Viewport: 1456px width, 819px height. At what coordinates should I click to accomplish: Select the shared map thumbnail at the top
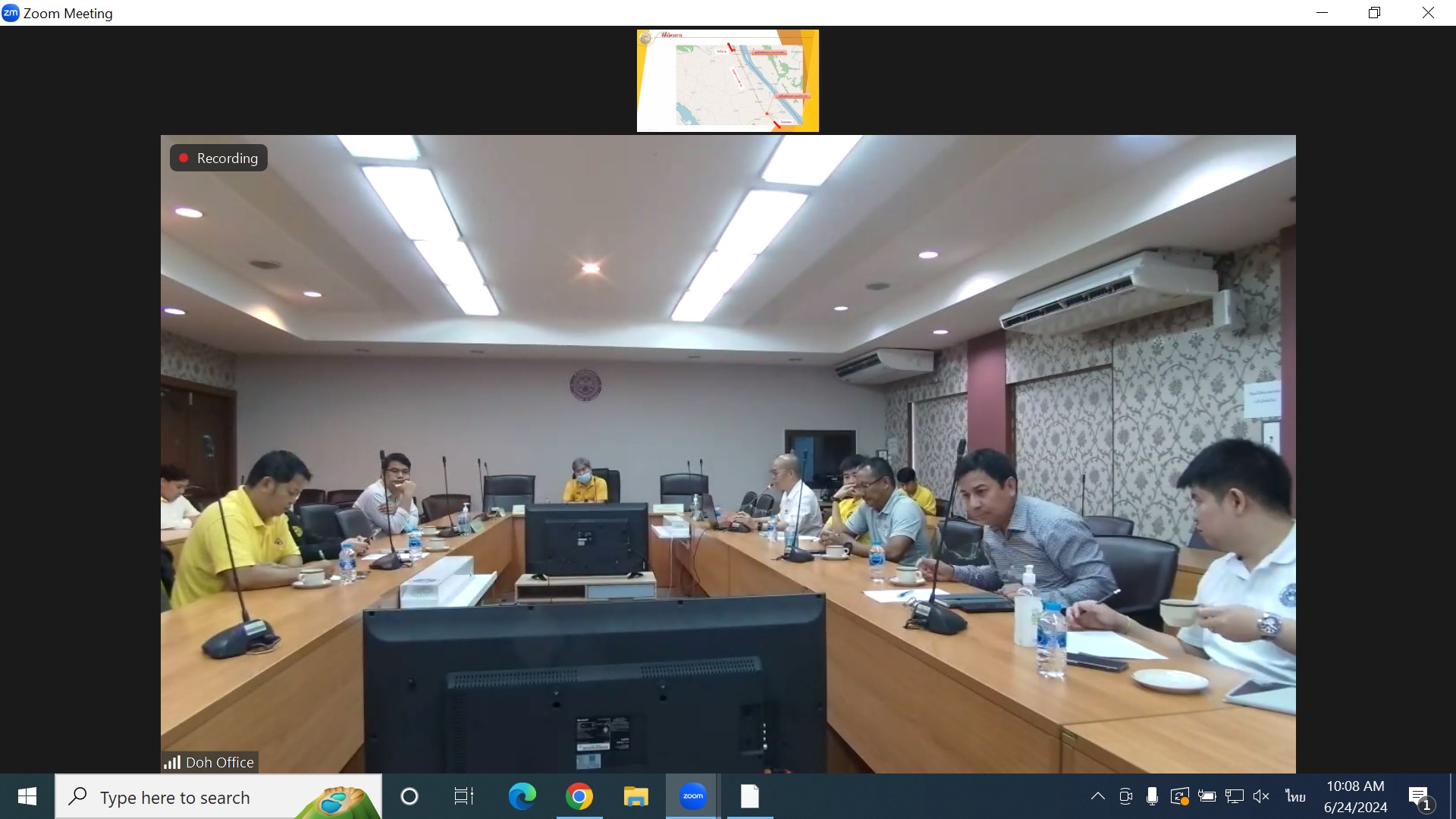727,80
